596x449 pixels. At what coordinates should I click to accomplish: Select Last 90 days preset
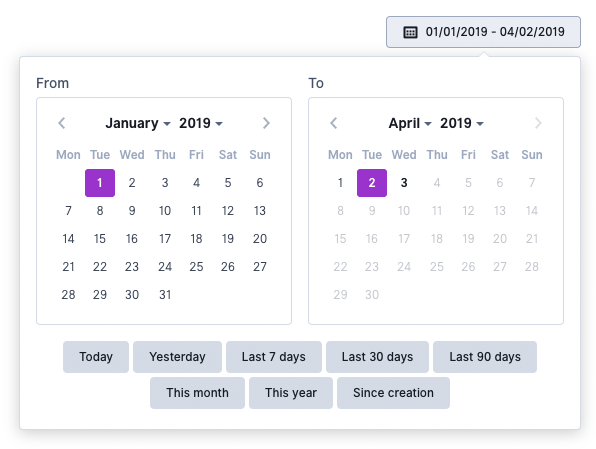pos(485,357)
